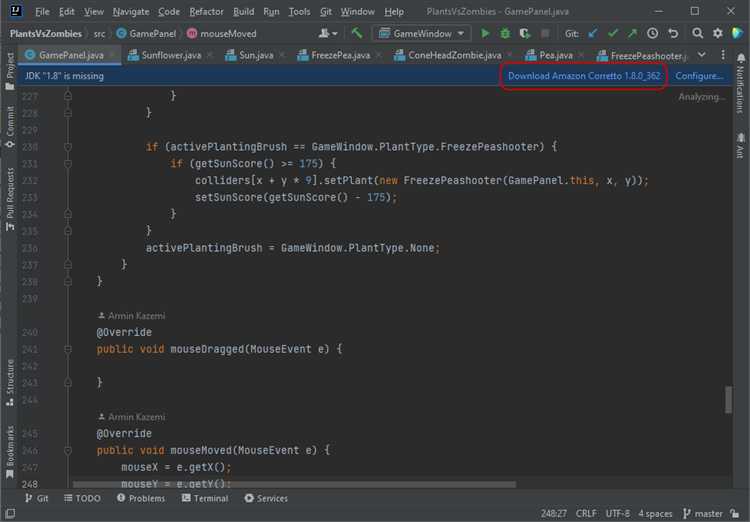Open IDE settings gear icon
The image size is (750, 522).
coord(717,33)
